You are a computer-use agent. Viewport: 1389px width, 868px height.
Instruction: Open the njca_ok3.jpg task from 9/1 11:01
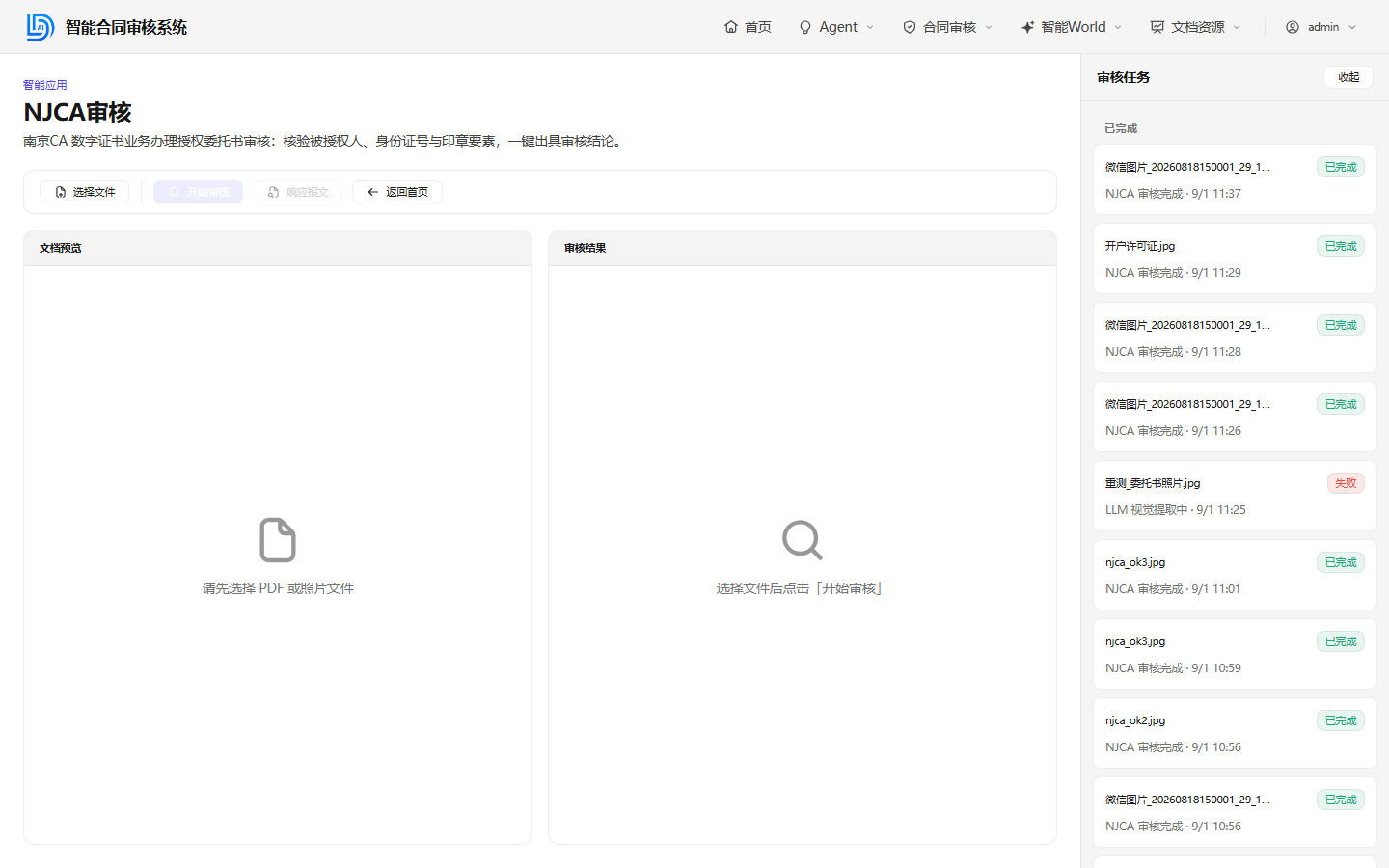[1235, 575]
